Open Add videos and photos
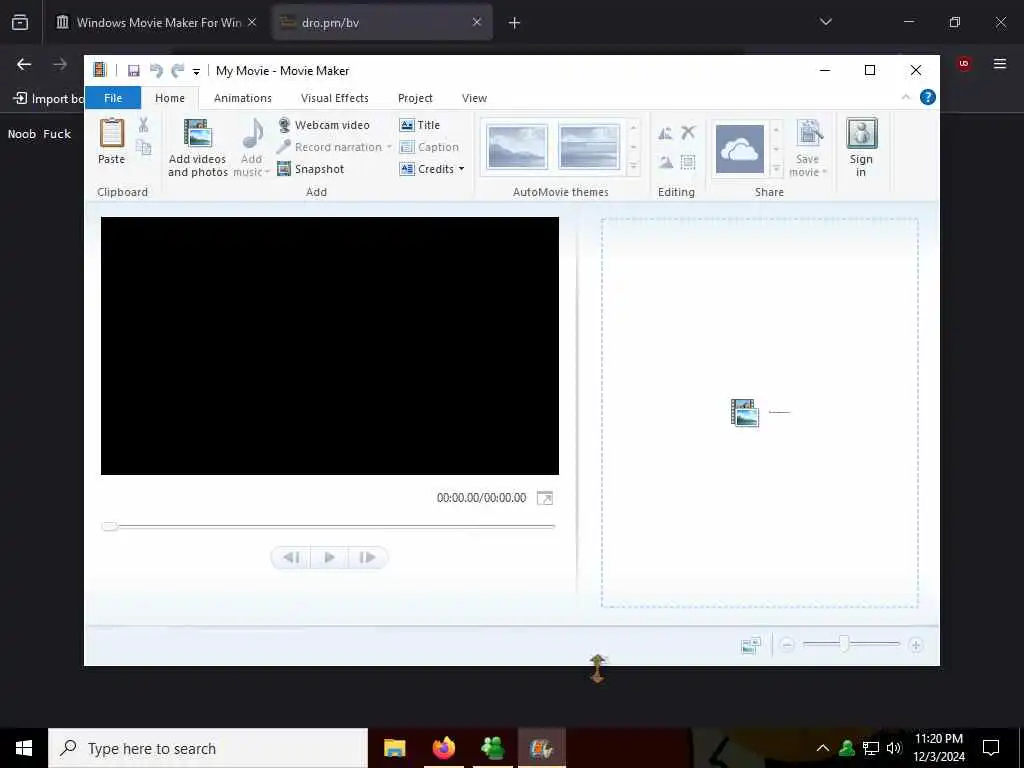 pos(197,148)
